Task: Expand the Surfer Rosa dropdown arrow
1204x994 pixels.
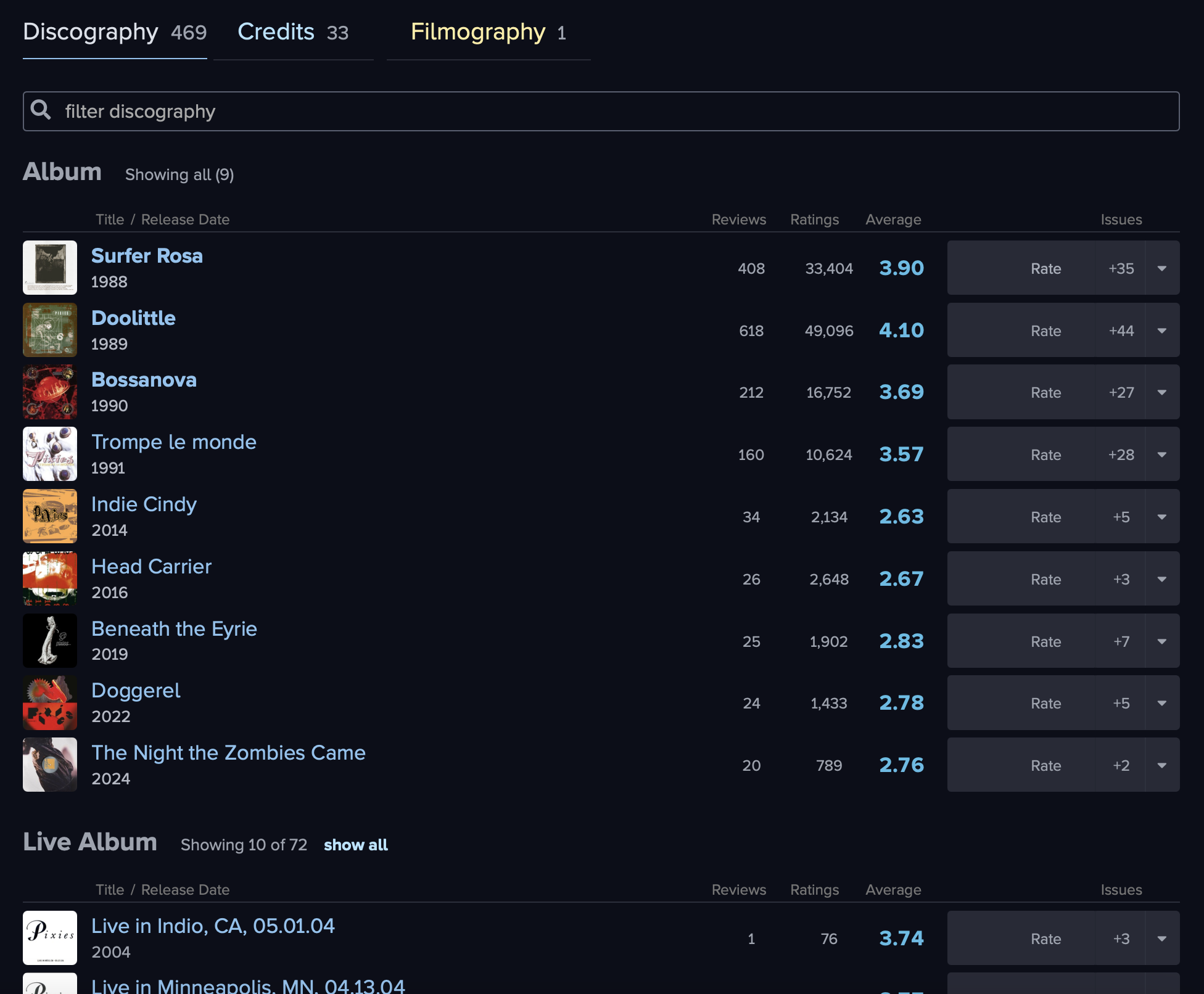Action: (x=1162, y=268)
